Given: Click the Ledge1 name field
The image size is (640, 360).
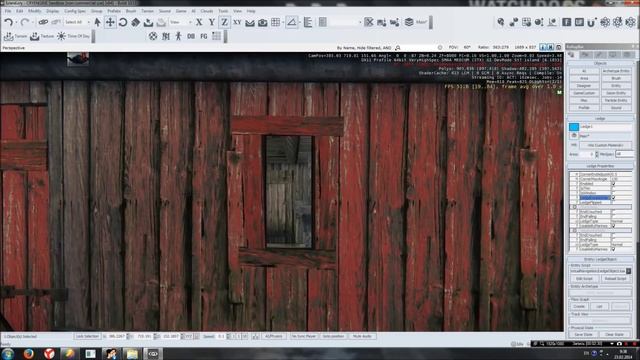Looking at the screenshot, I should (606, 127).
